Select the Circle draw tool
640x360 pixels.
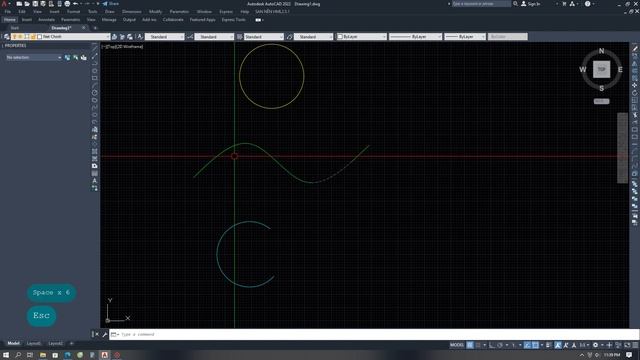click(x=94, y=93)
